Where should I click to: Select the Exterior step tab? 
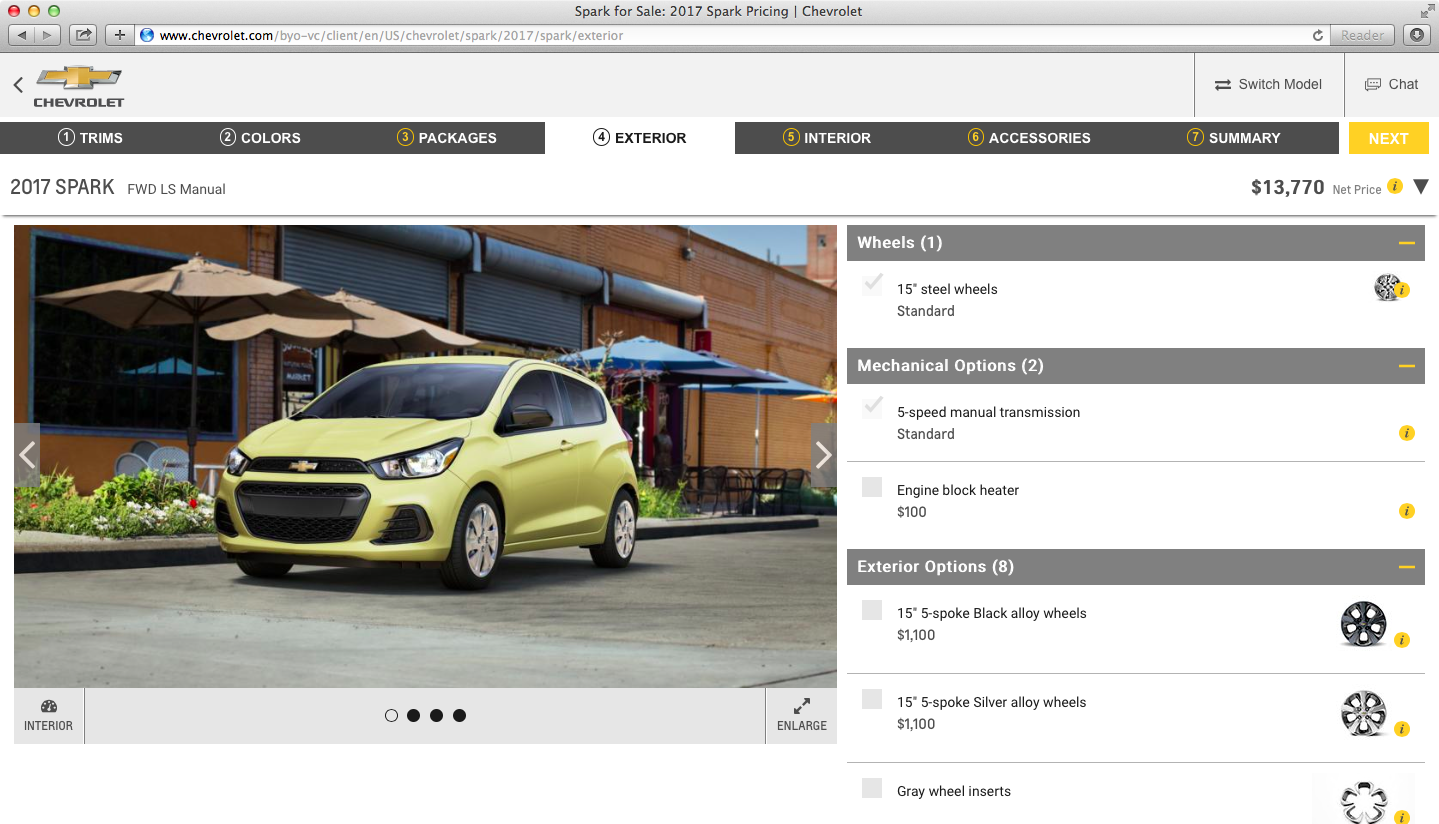(640, 138)
